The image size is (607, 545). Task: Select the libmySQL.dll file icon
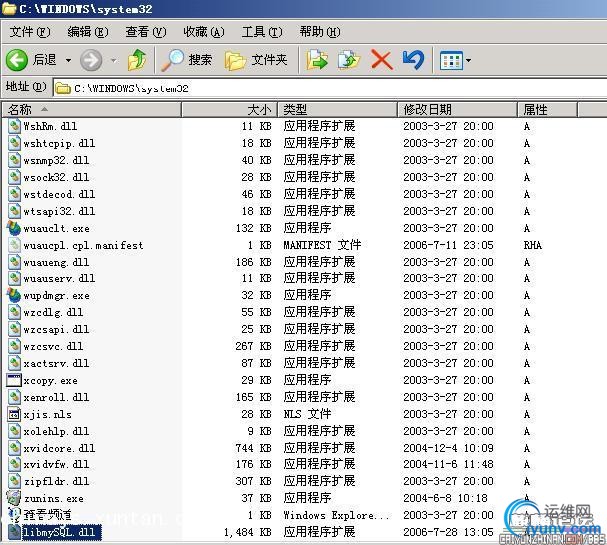(14, 532)
